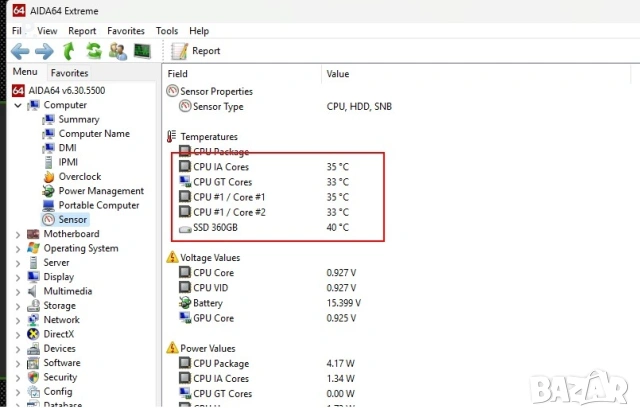Open the Tools menu
Viewport: 640px width, 417px height.
coord(167,31)
